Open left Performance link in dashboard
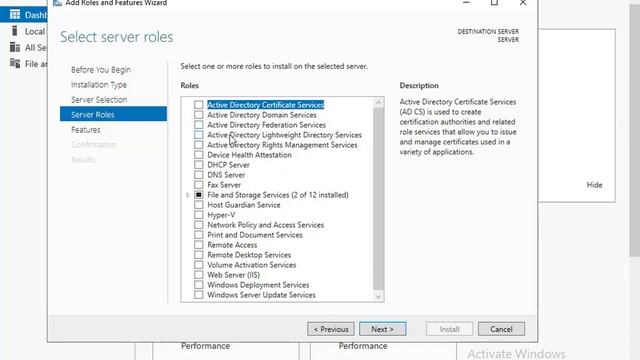Screen dimensions: 640x360 205,346
